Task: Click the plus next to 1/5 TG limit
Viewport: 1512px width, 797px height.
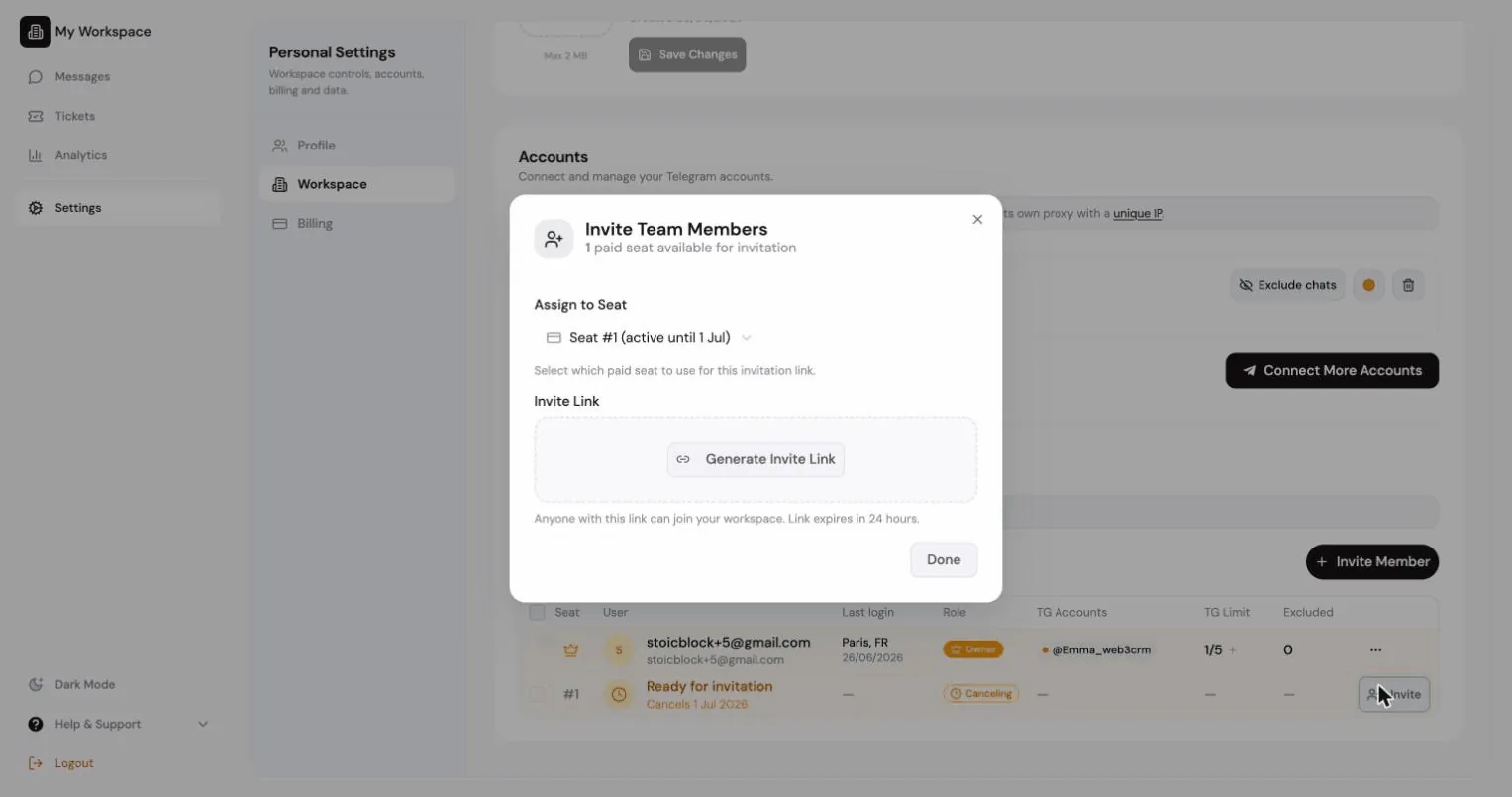Action: pos(1233,650)
